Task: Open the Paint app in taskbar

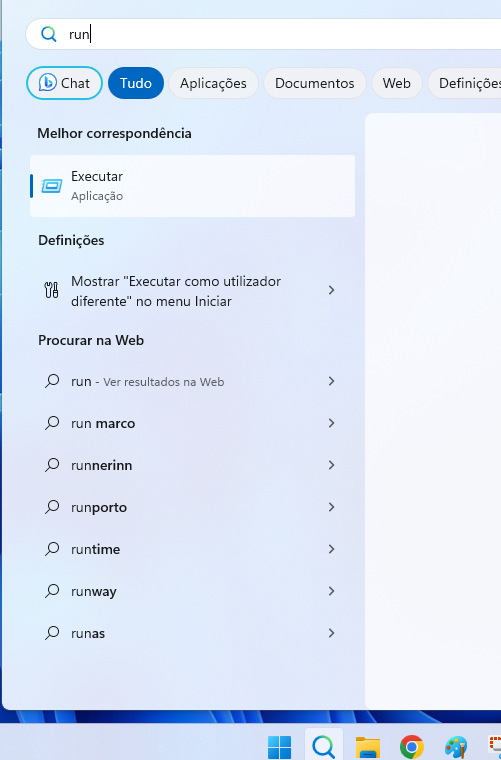Action: click(456, 747)
